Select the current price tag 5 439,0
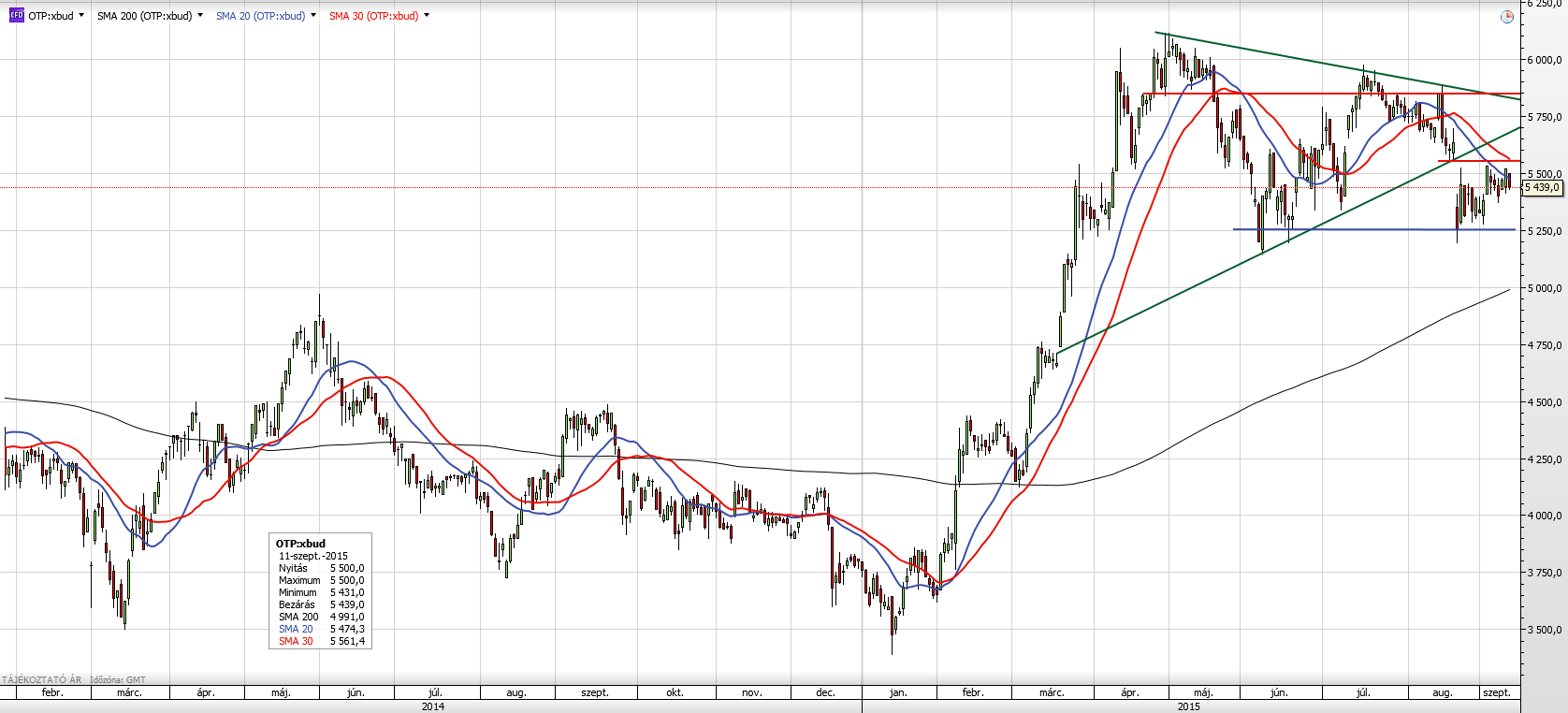The width and height of the screenshot is (1568, 713). [1543, 187]
